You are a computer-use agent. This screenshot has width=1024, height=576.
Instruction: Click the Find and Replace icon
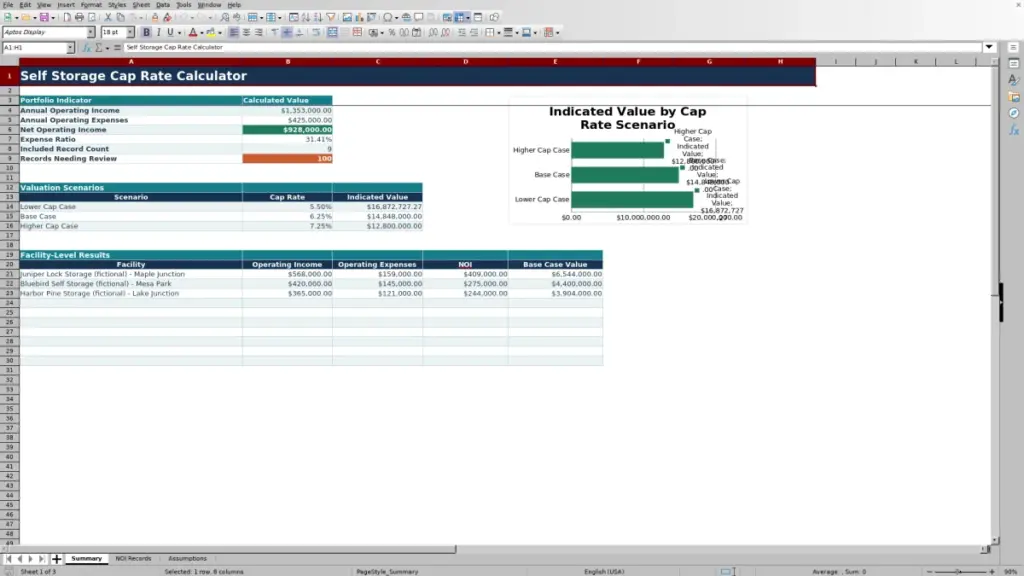(225, 18)
